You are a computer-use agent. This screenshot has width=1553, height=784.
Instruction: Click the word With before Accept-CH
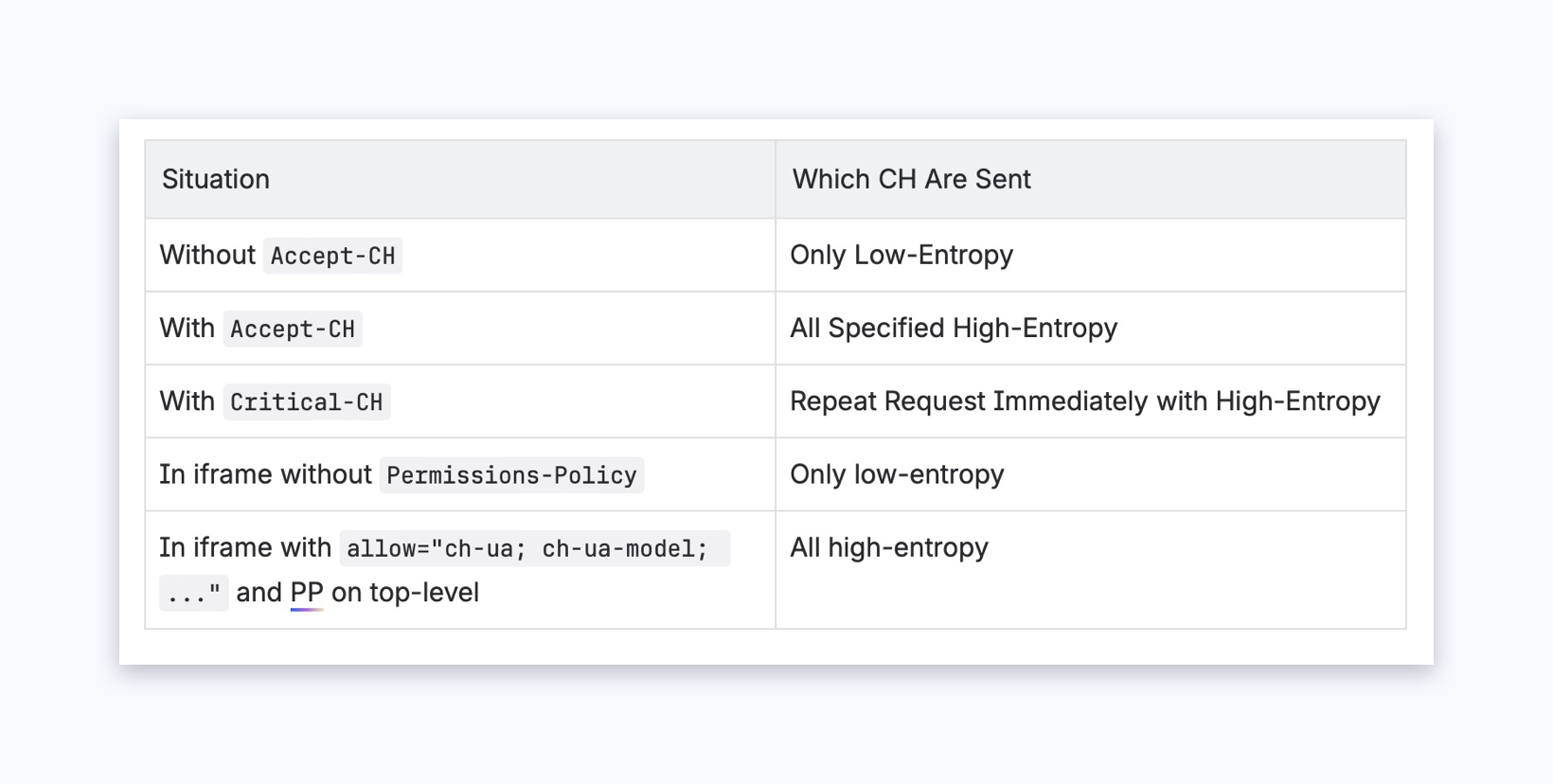[187, 329]
